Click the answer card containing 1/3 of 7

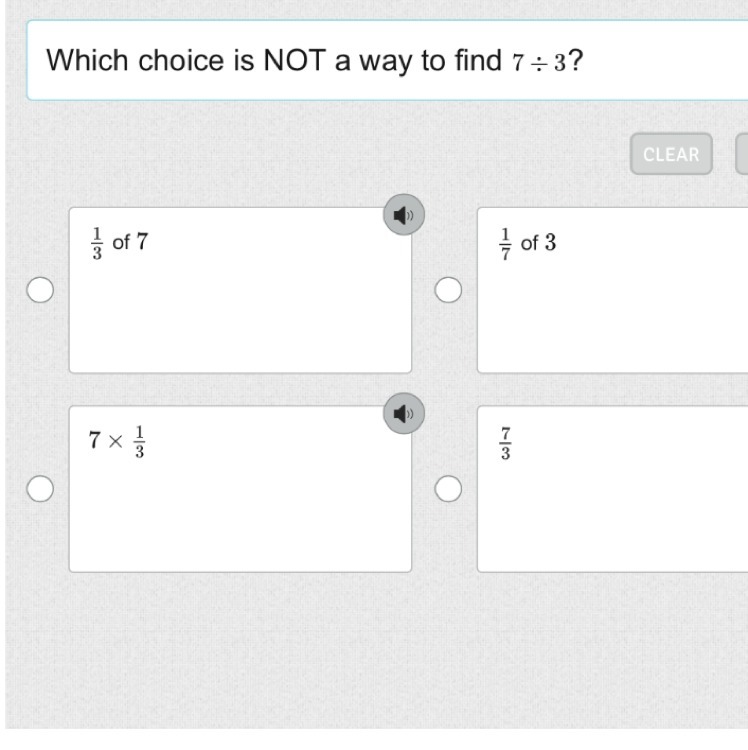240,300
